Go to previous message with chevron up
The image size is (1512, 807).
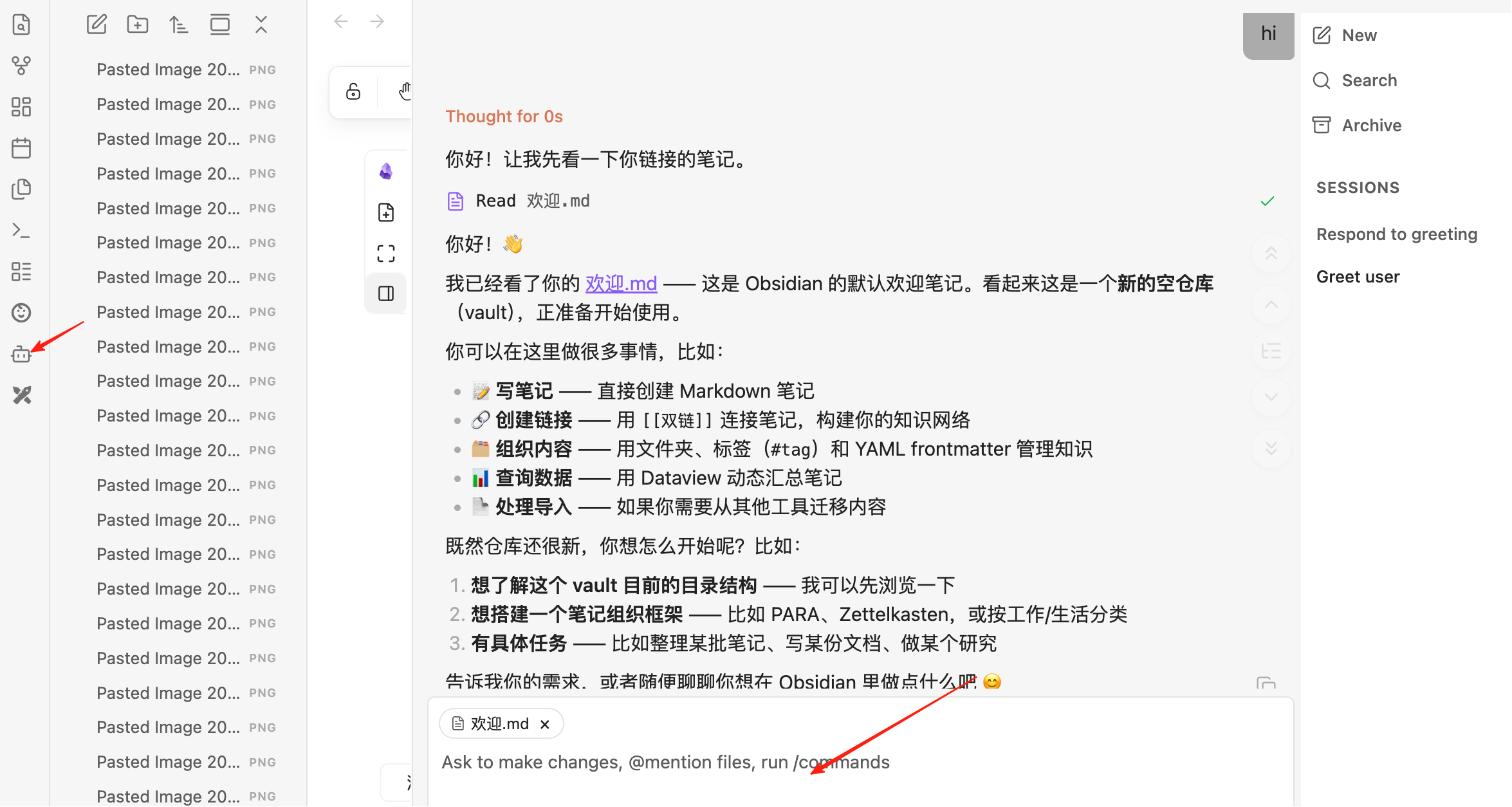[x=1271, y=305]
